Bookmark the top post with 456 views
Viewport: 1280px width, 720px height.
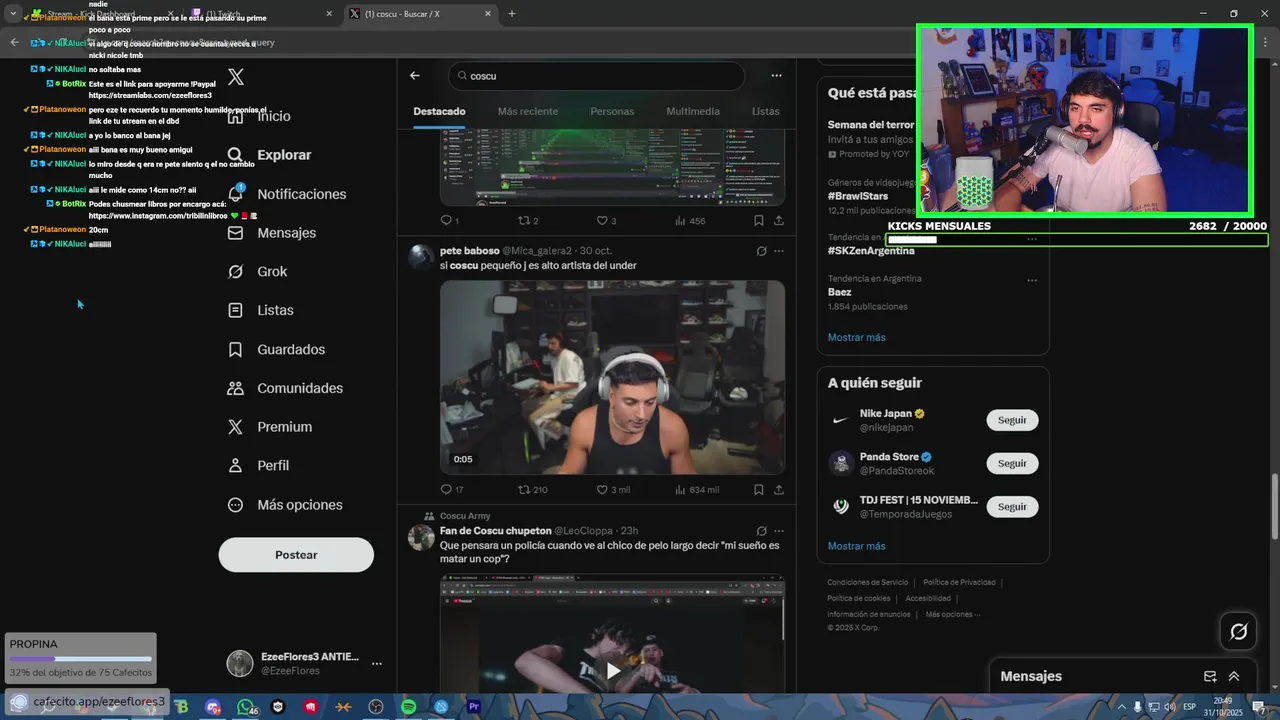point(759,221)
